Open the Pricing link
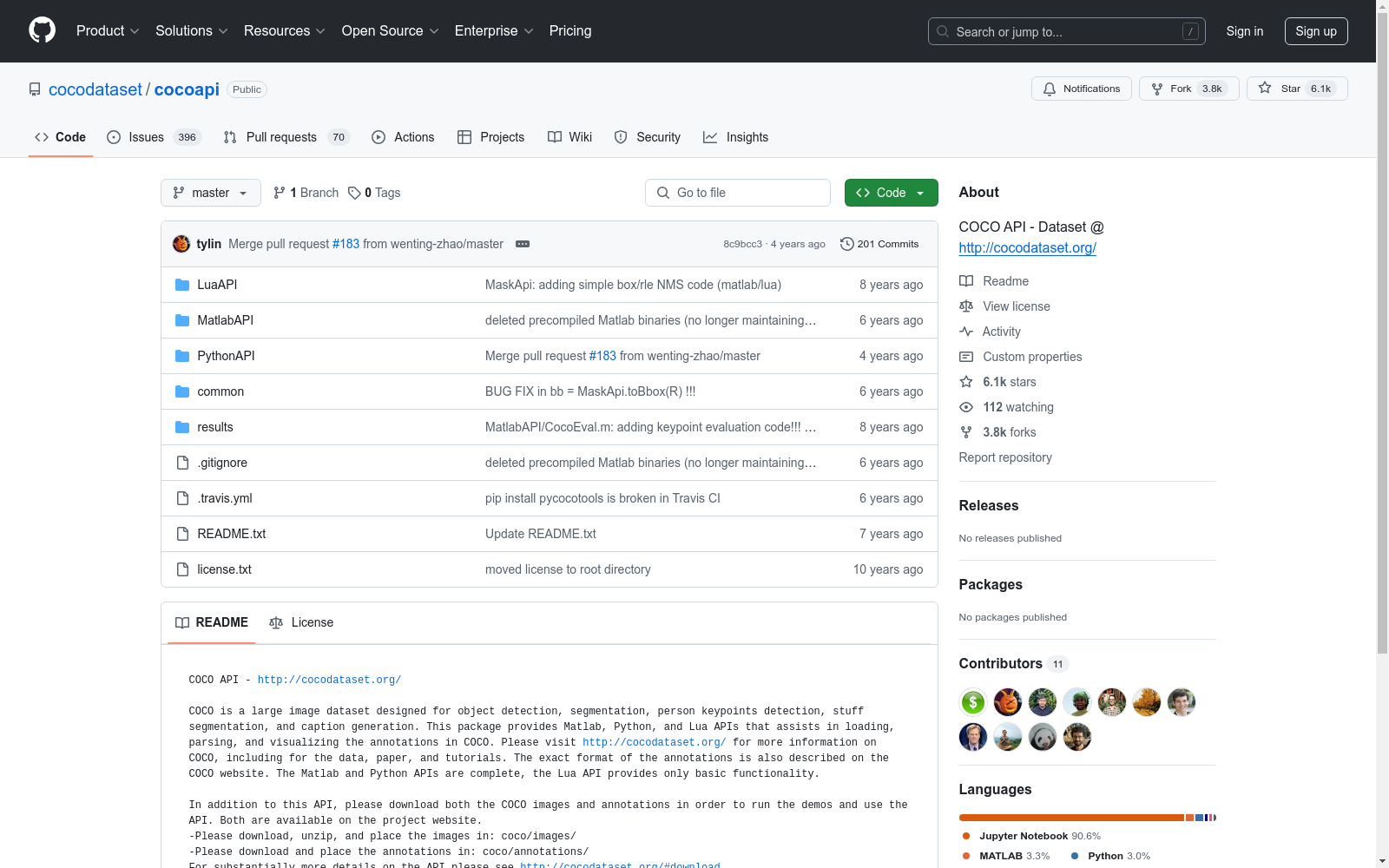 (570, 30)
